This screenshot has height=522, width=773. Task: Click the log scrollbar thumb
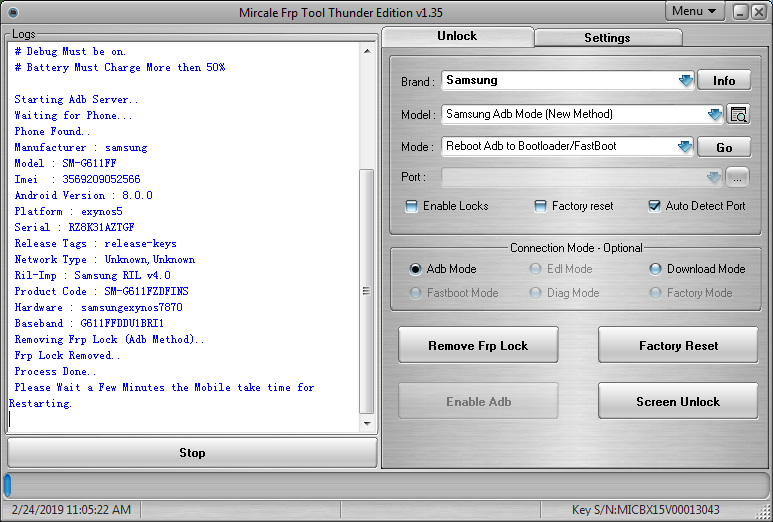point(367,291)
